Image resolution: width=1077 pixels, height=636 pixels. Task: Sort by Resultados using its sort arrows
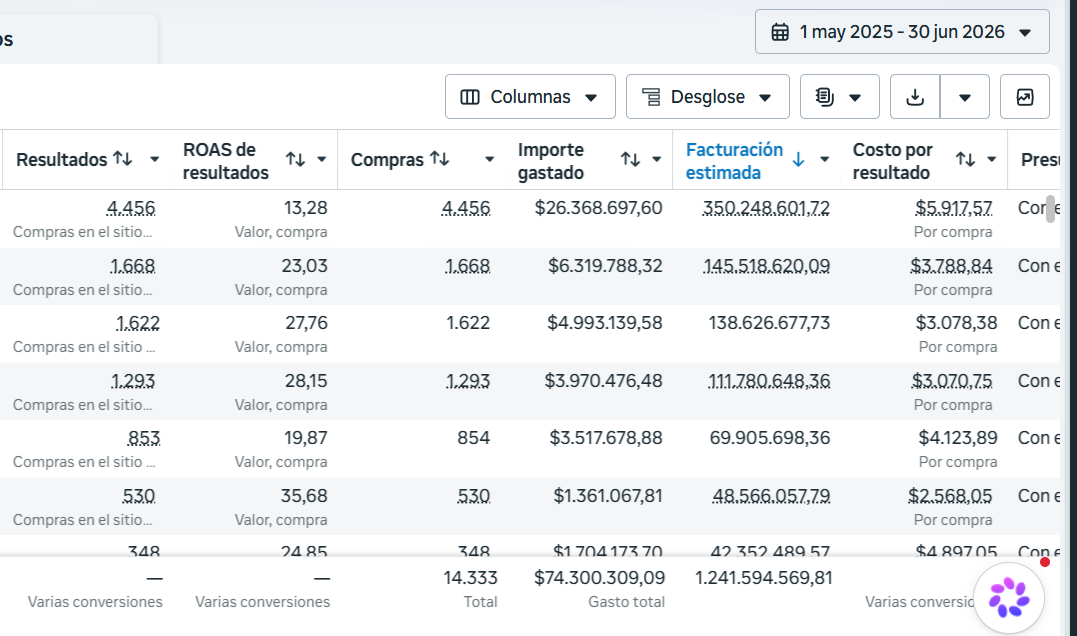[x=123, y=159]
